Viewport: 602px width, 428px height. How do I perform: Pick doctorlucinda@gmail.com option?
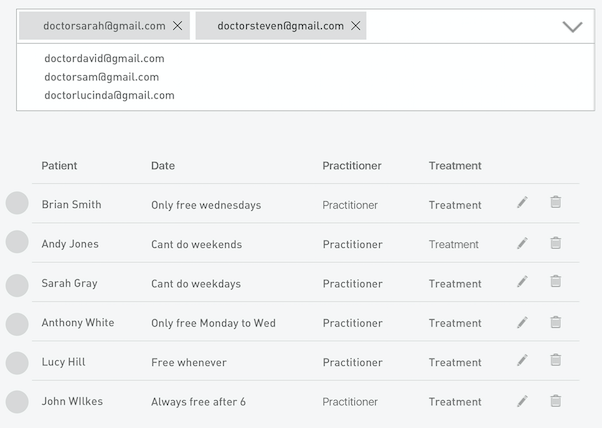109,95
